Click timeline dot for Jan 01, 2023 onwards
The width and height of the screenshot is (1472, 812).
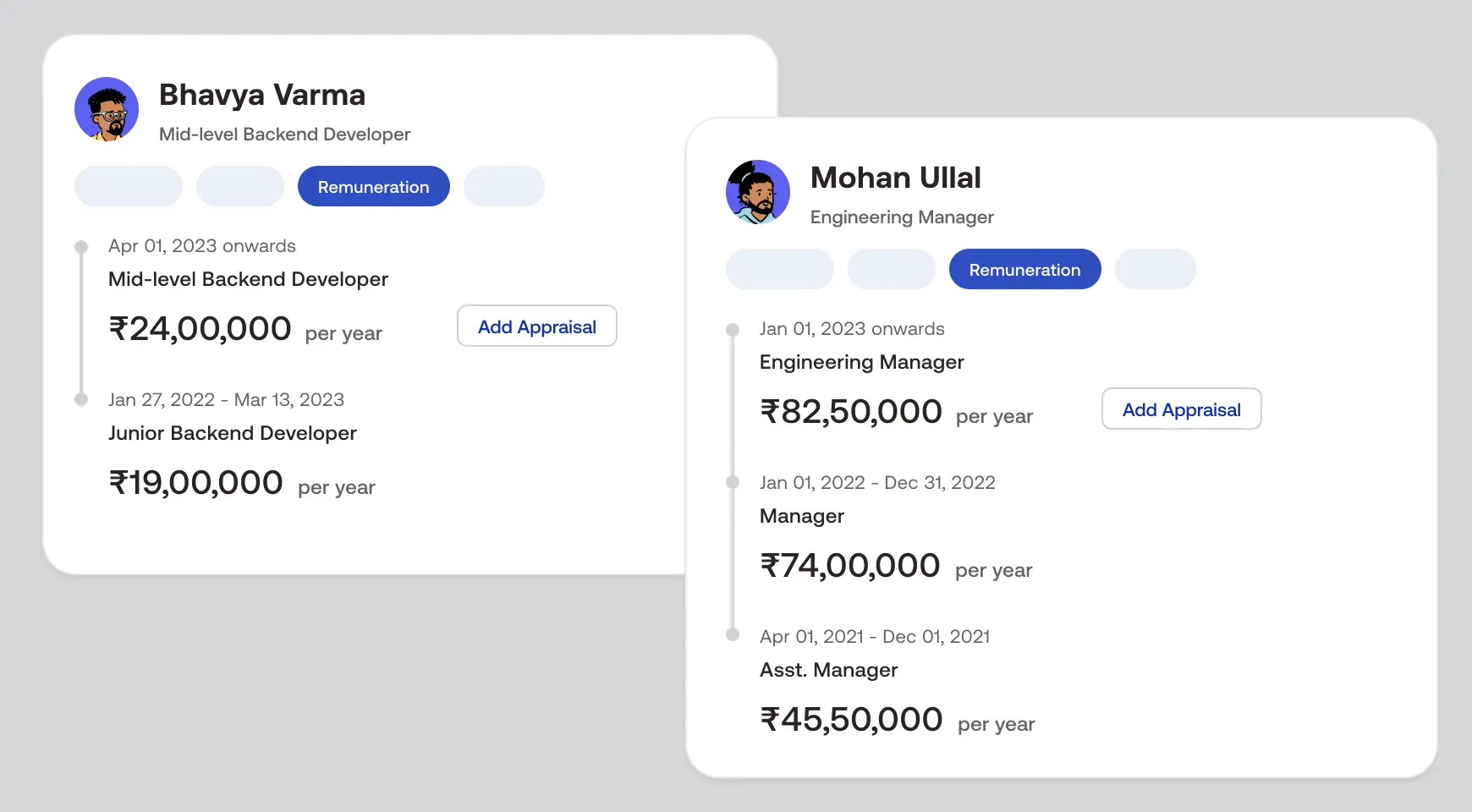coord(733,330)
